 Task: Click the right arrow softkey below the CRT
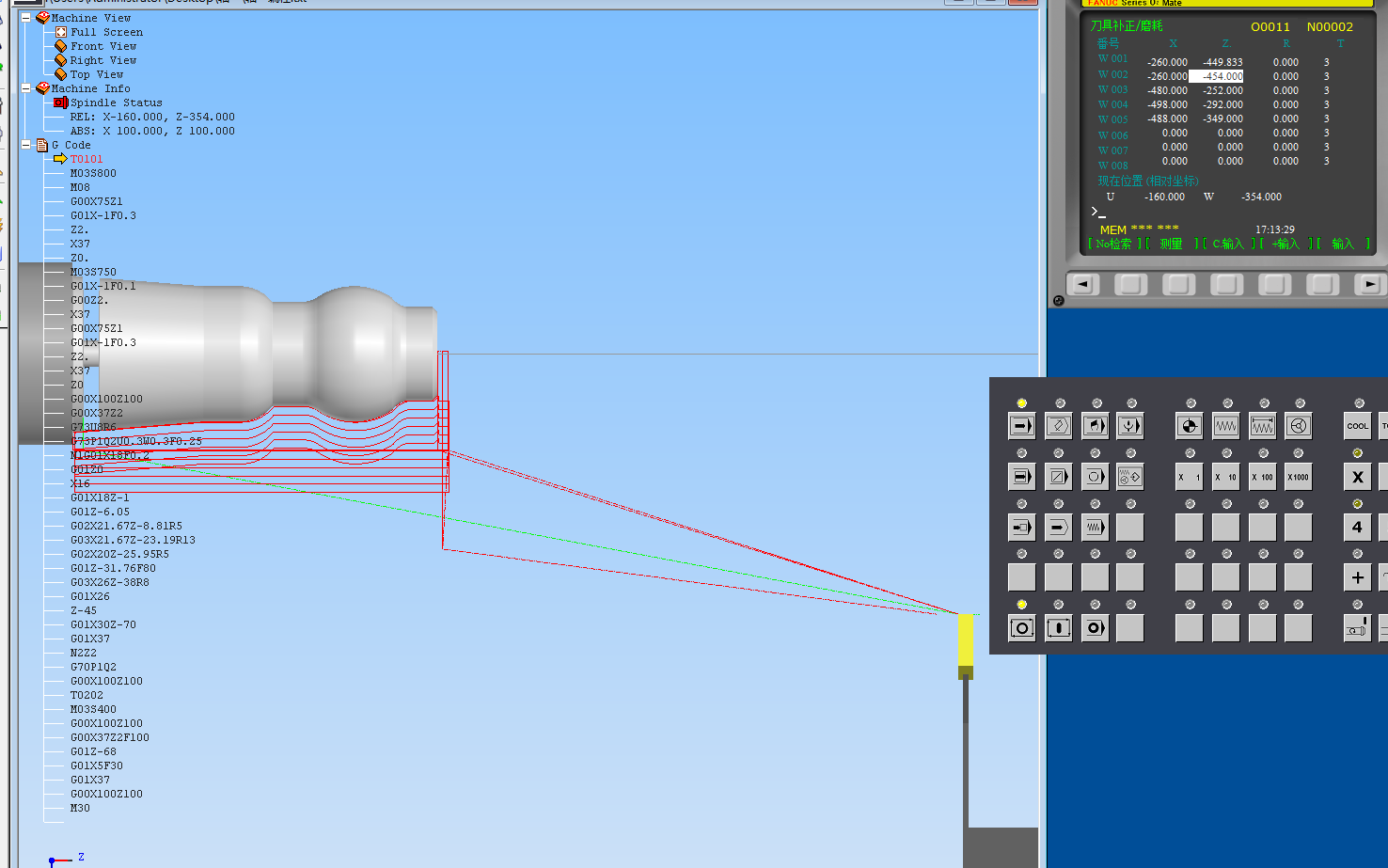pos(1370,284)
